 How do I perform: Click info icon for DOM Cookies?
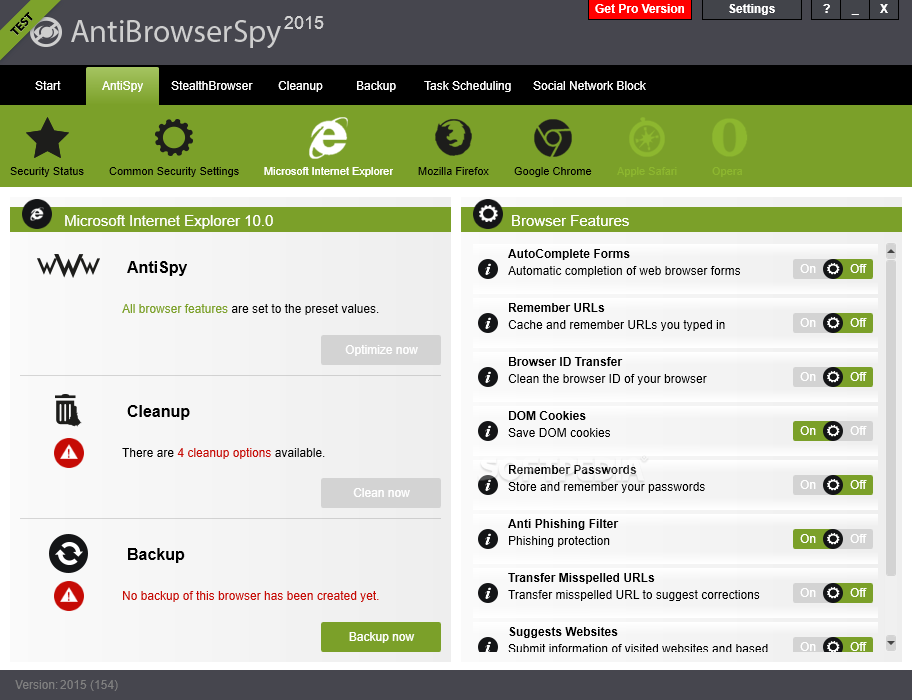pyautogui.click(x=487, y=431)
